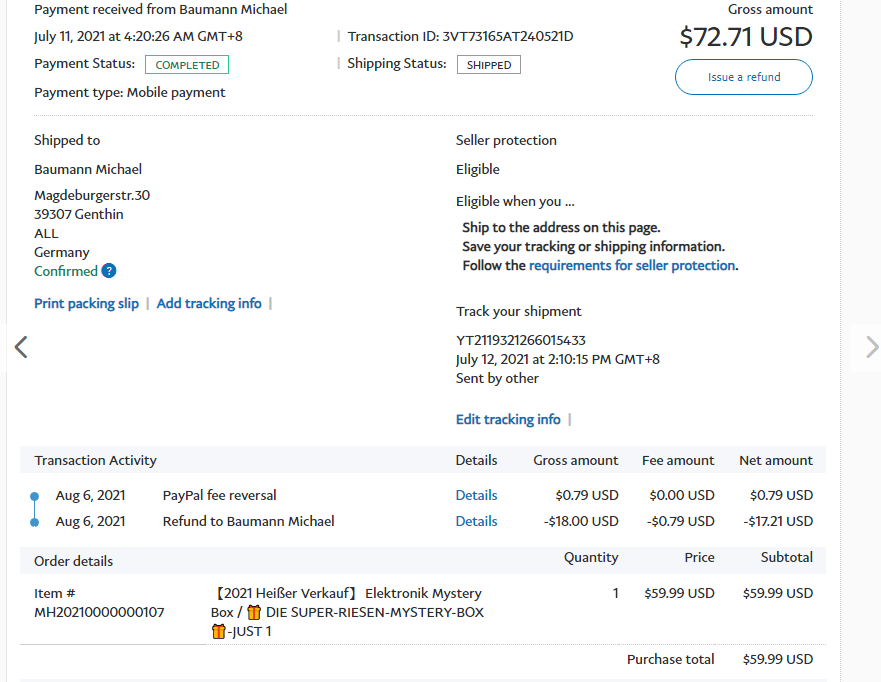Viewport: 881px width, 682px height.
Task: Click the PayPal fee reversal timeline dot
Action: [x=34, y=495]
